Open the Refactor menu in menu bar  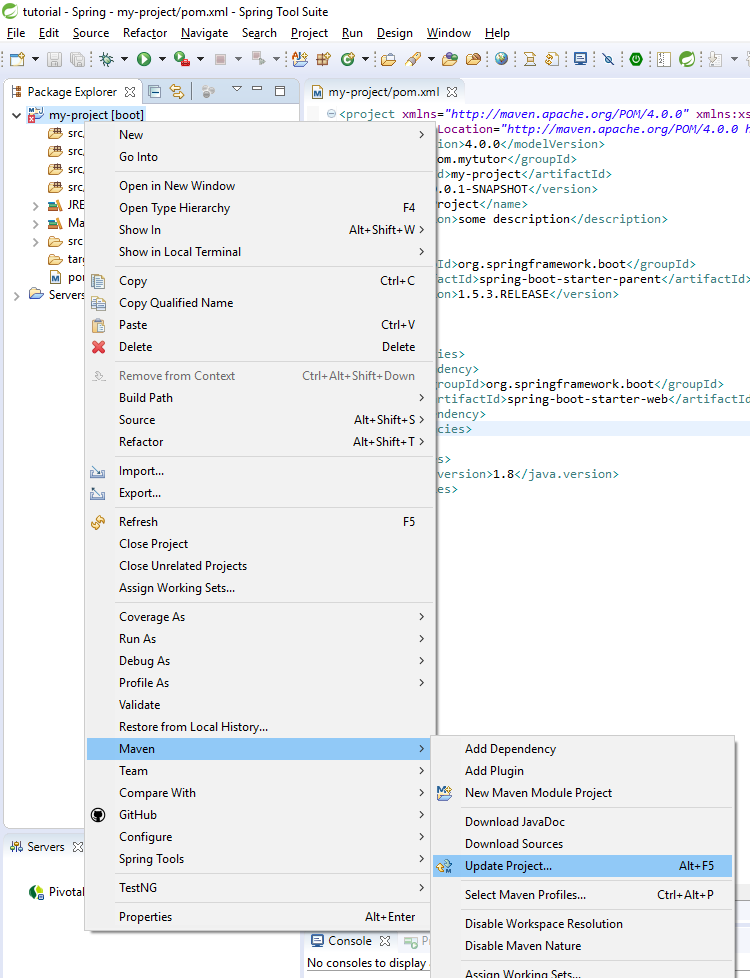pos(145,33)
